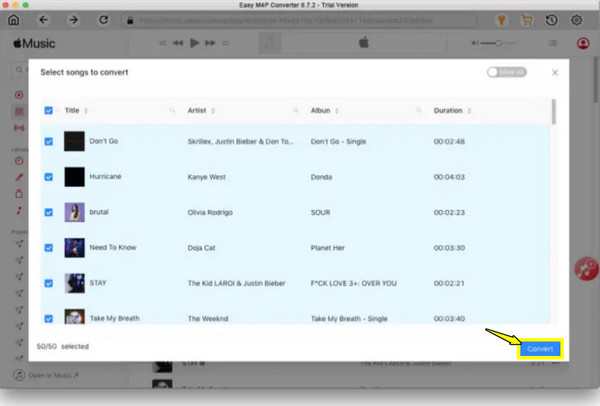Open the Radio sidebar icon

(x=19, y=128)
